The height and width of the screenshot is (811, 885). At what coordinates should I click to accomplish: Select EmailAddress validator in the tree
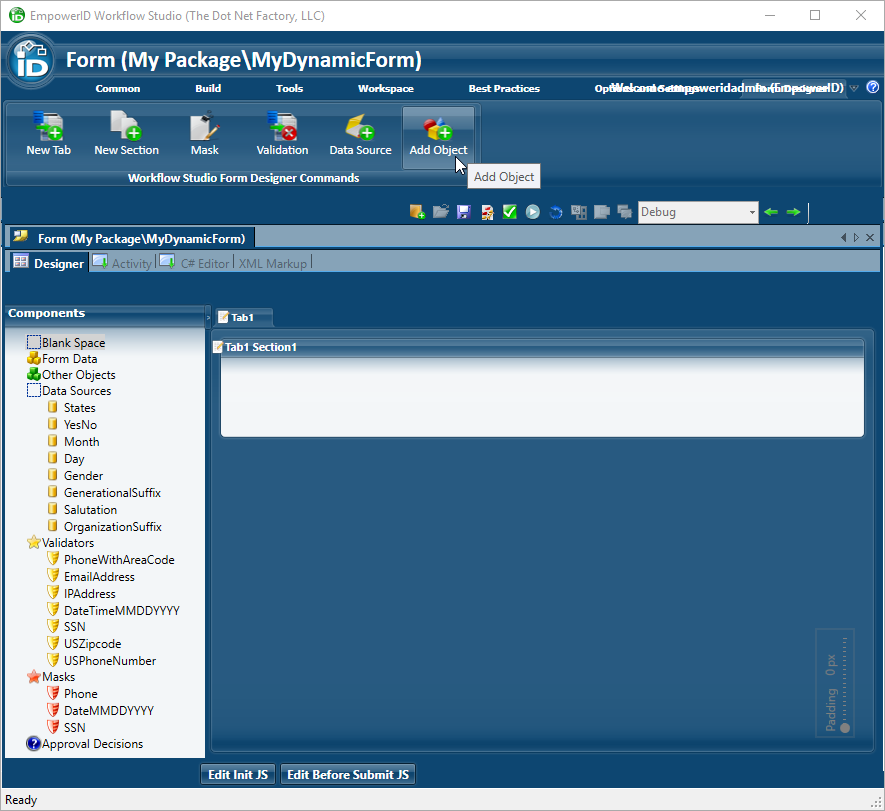[x=99, y=577]
